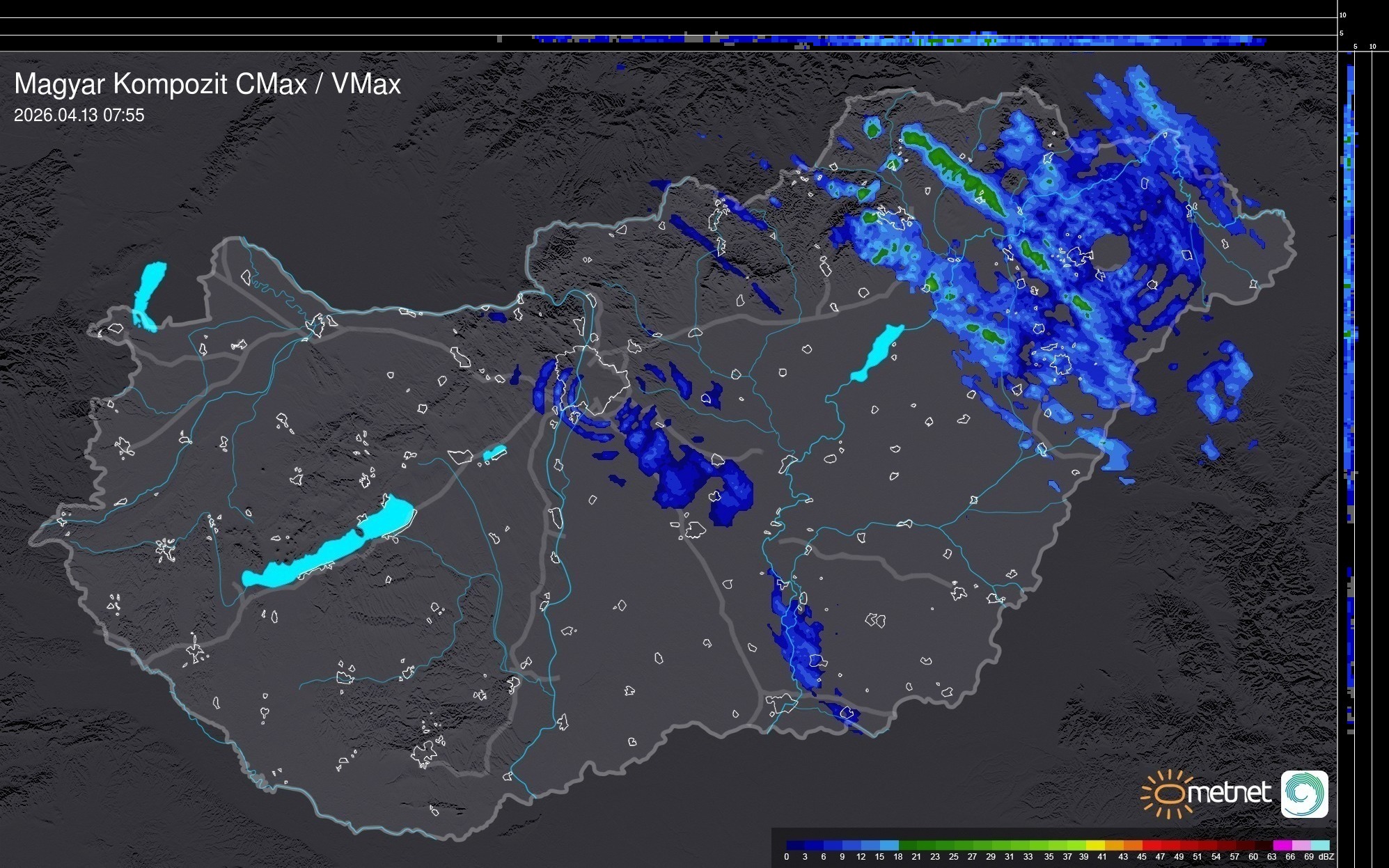This screenshot has width=1389, height=868.
Task: Select the light cyan 69 dBZ swatch
Action: [x=1319, y=845]
